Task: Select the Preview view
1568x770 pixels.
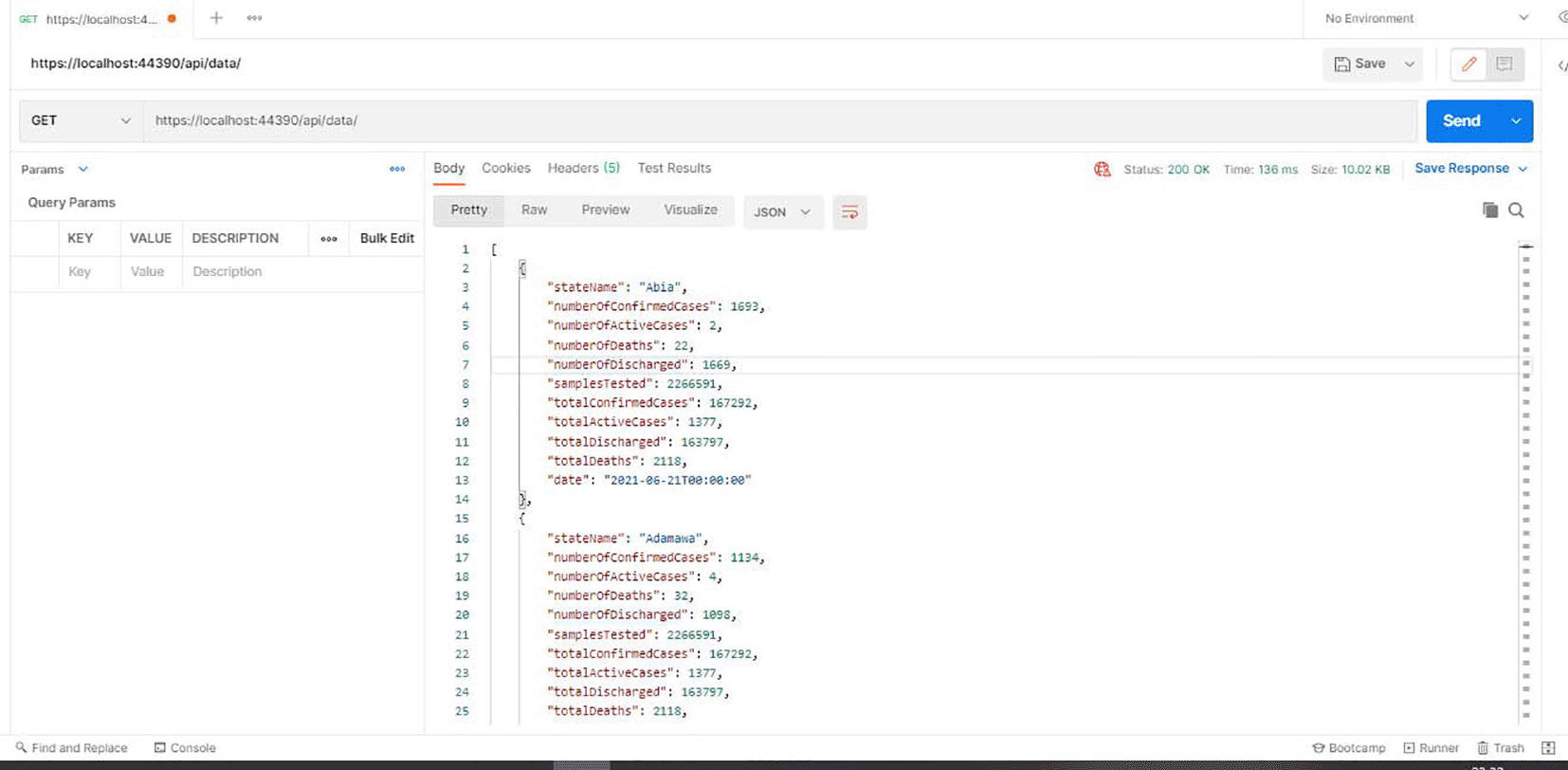Action: tap(606, 211)
